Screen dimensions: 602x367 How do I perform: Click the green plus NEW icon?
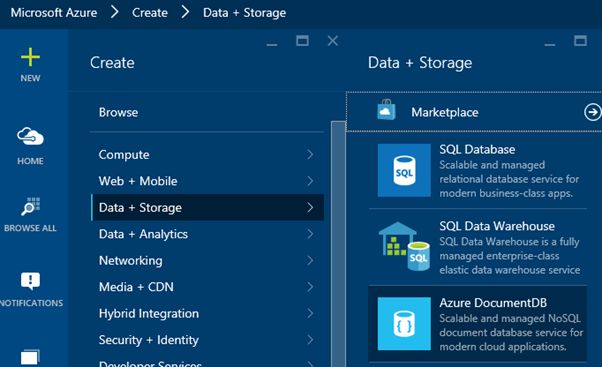(30, 57)
